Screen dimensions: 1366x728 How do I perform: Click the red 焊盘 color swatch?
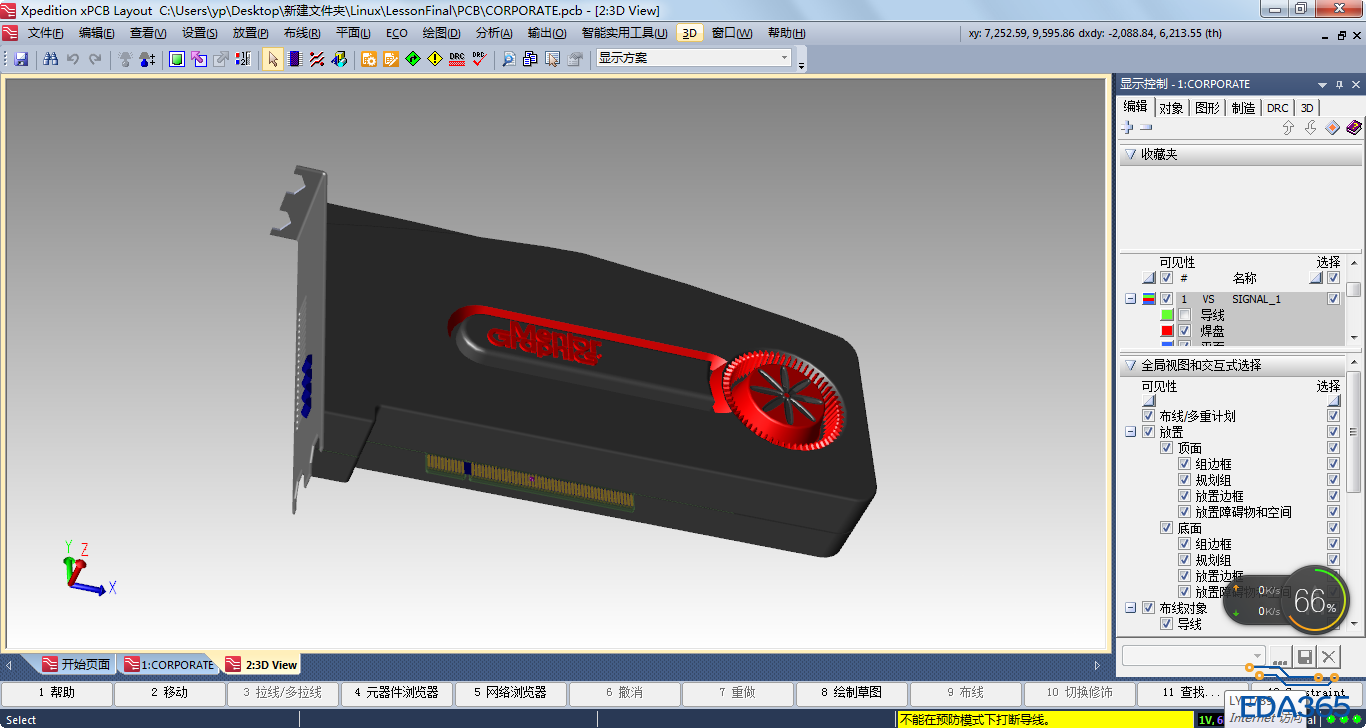pos(1167,331)
